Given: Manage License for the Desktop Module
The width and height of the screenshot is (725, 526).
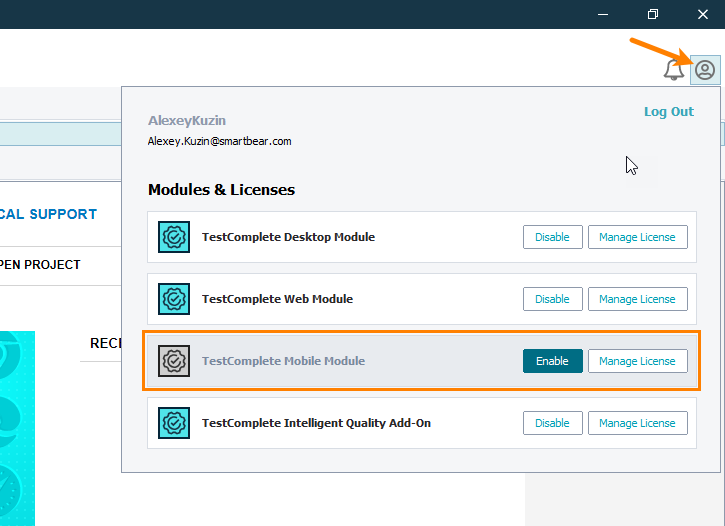Looking at the screenshot, I should pos(638,237).
